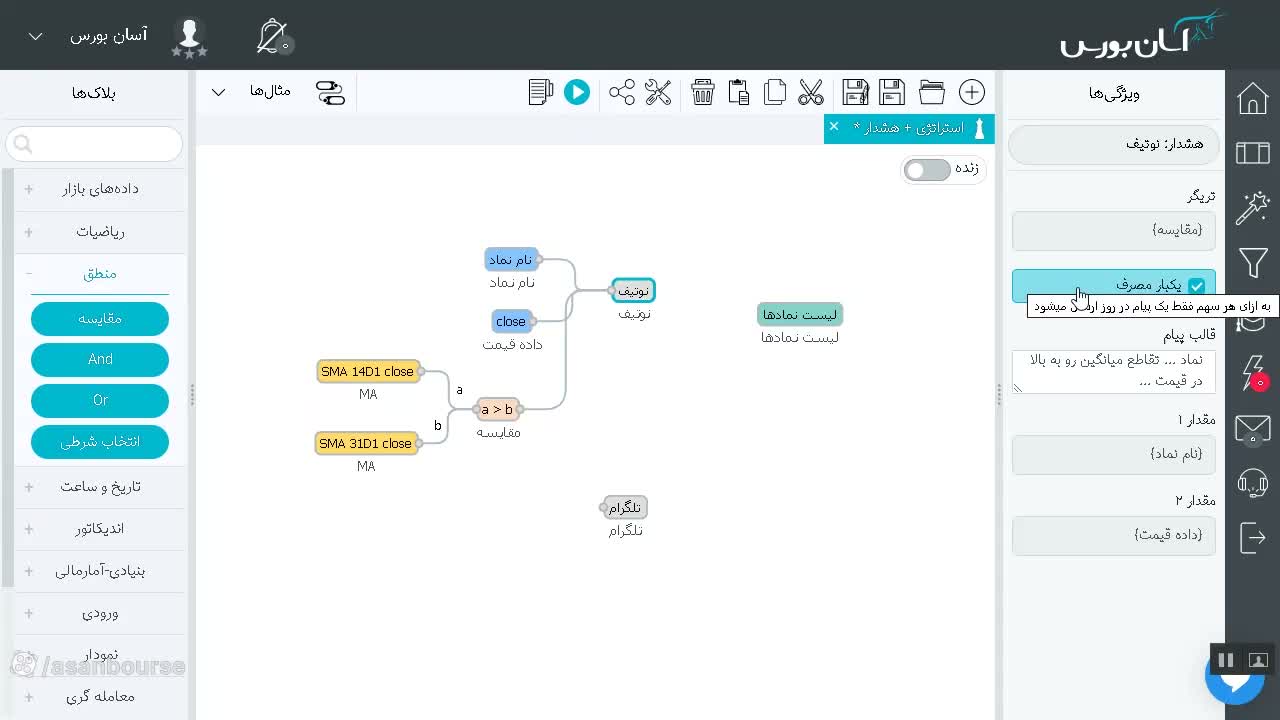Screen dimensions: 1280x720
Task: Click the blocks search field
Action: click(x=95, y=144)
